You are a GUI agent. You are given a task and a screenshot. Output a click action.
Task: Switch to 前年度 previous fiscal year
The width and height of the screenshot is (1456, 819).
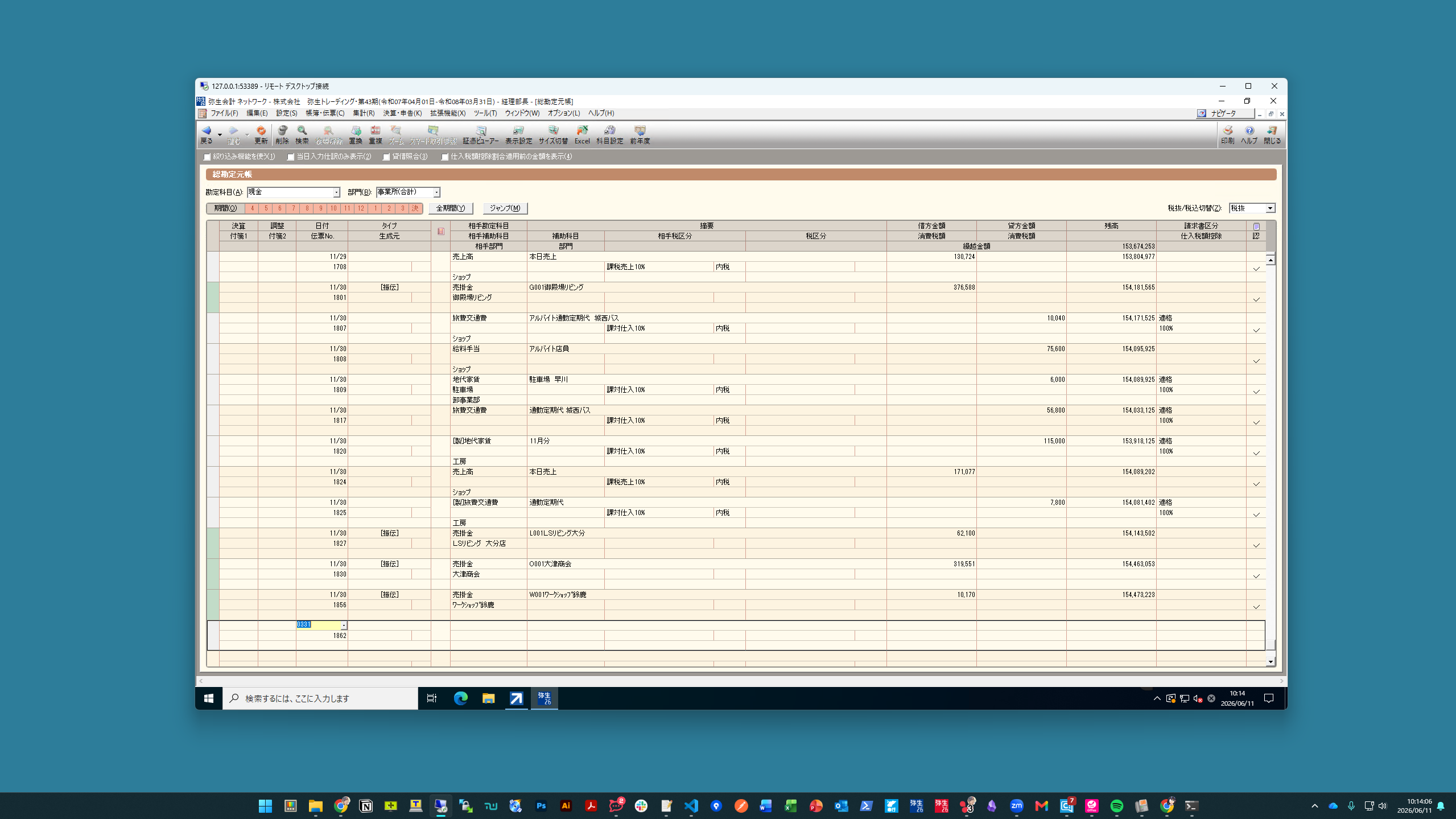point(640,134)
